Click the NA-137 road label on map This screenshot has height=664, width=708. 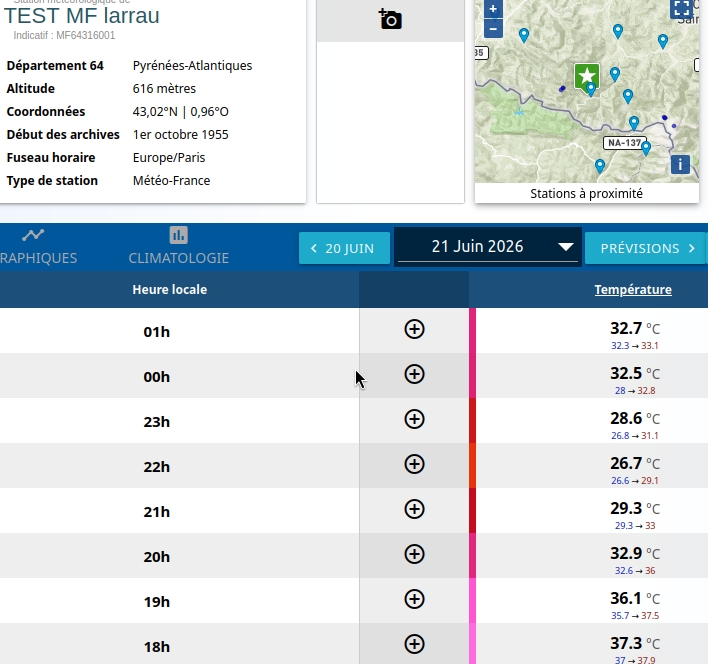(x=625, y=143)
